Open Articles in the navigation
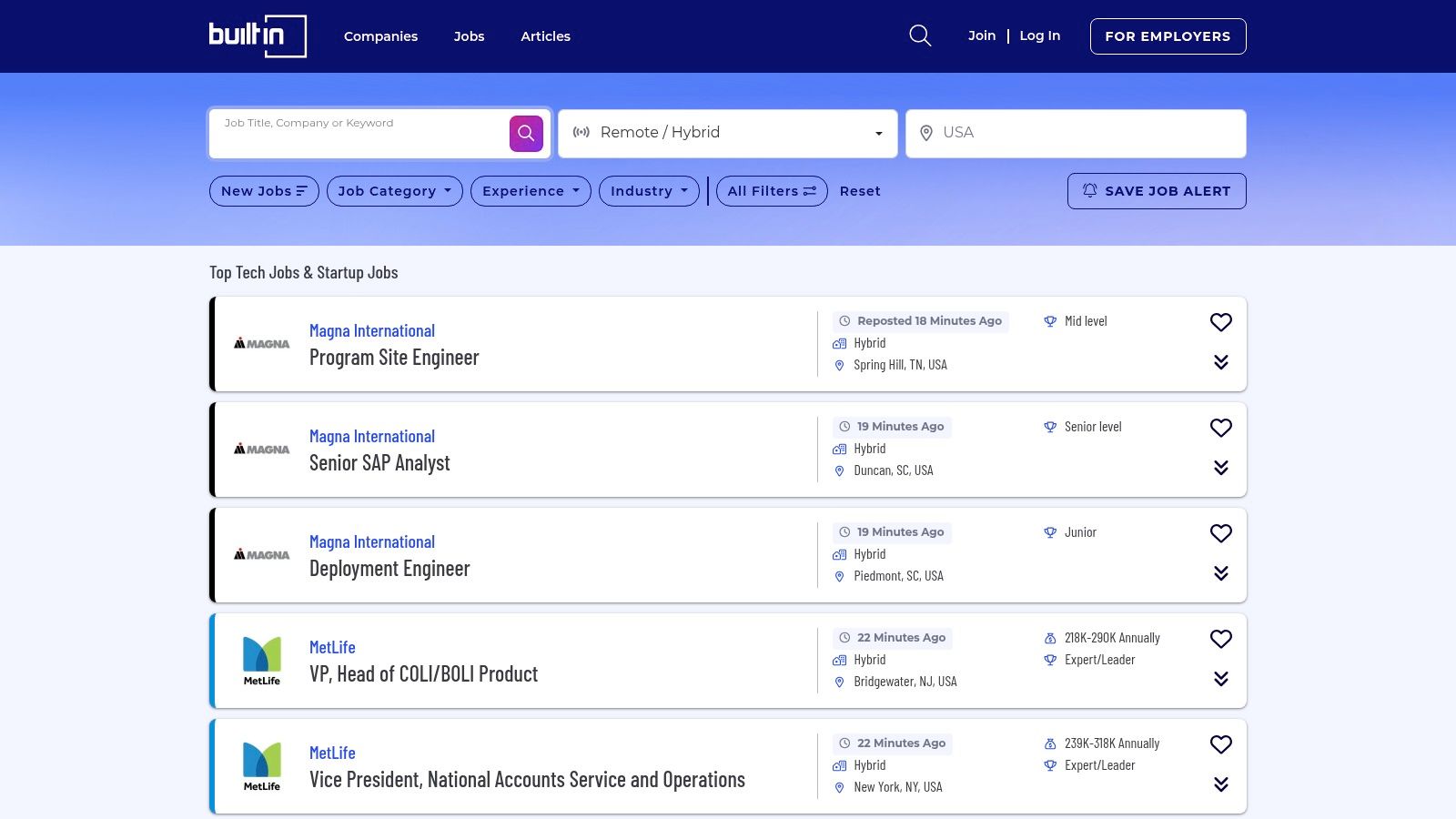This screenshot has height=819, width=1456. click(x=545, y=36)
